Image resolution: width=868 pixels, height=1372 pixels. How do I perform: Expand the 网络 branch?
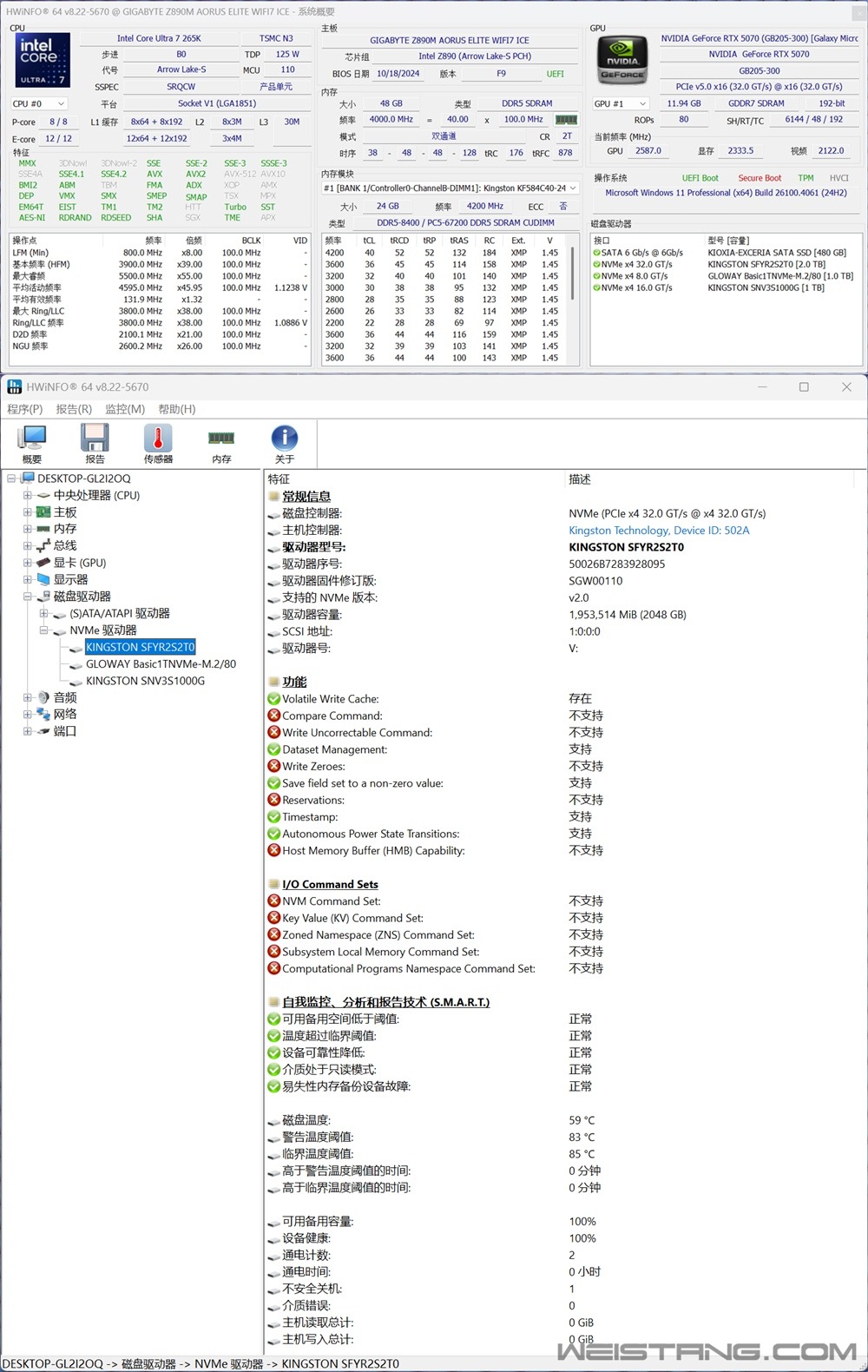pyautogui.click(x=27, y=715)
